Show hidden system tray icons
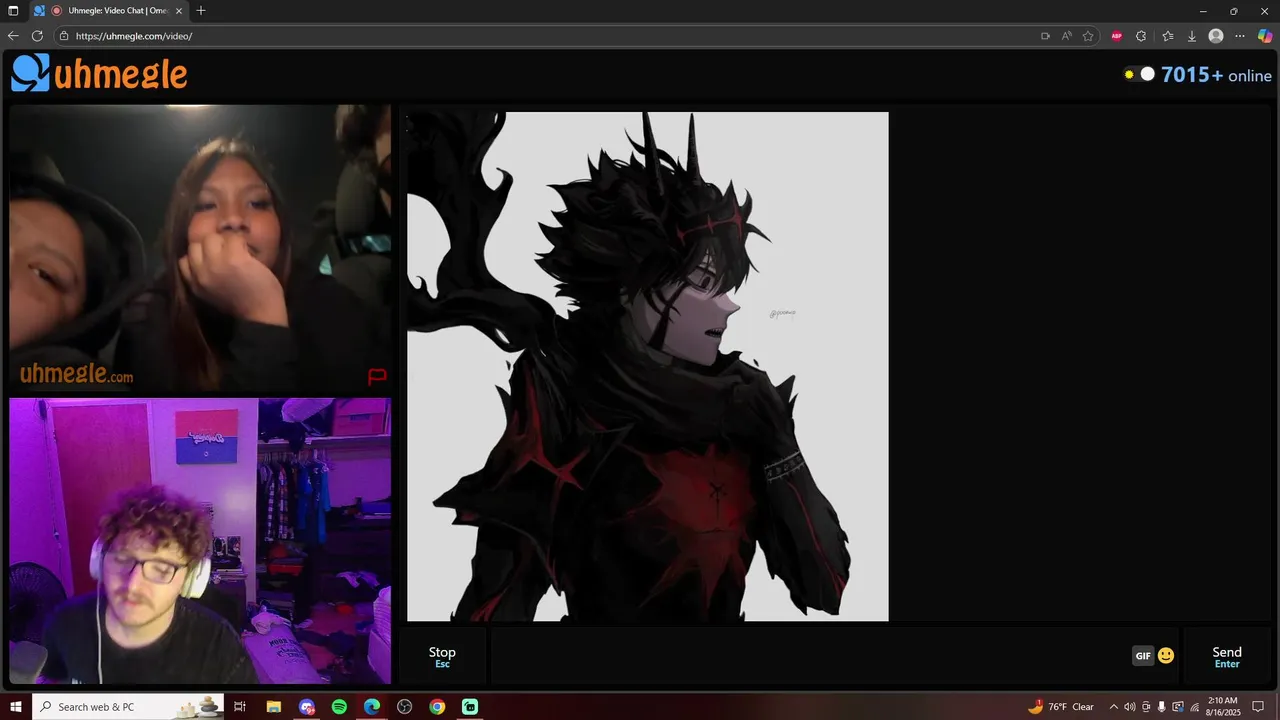This screenshot has height=720, width=1280. point(1114,707)
